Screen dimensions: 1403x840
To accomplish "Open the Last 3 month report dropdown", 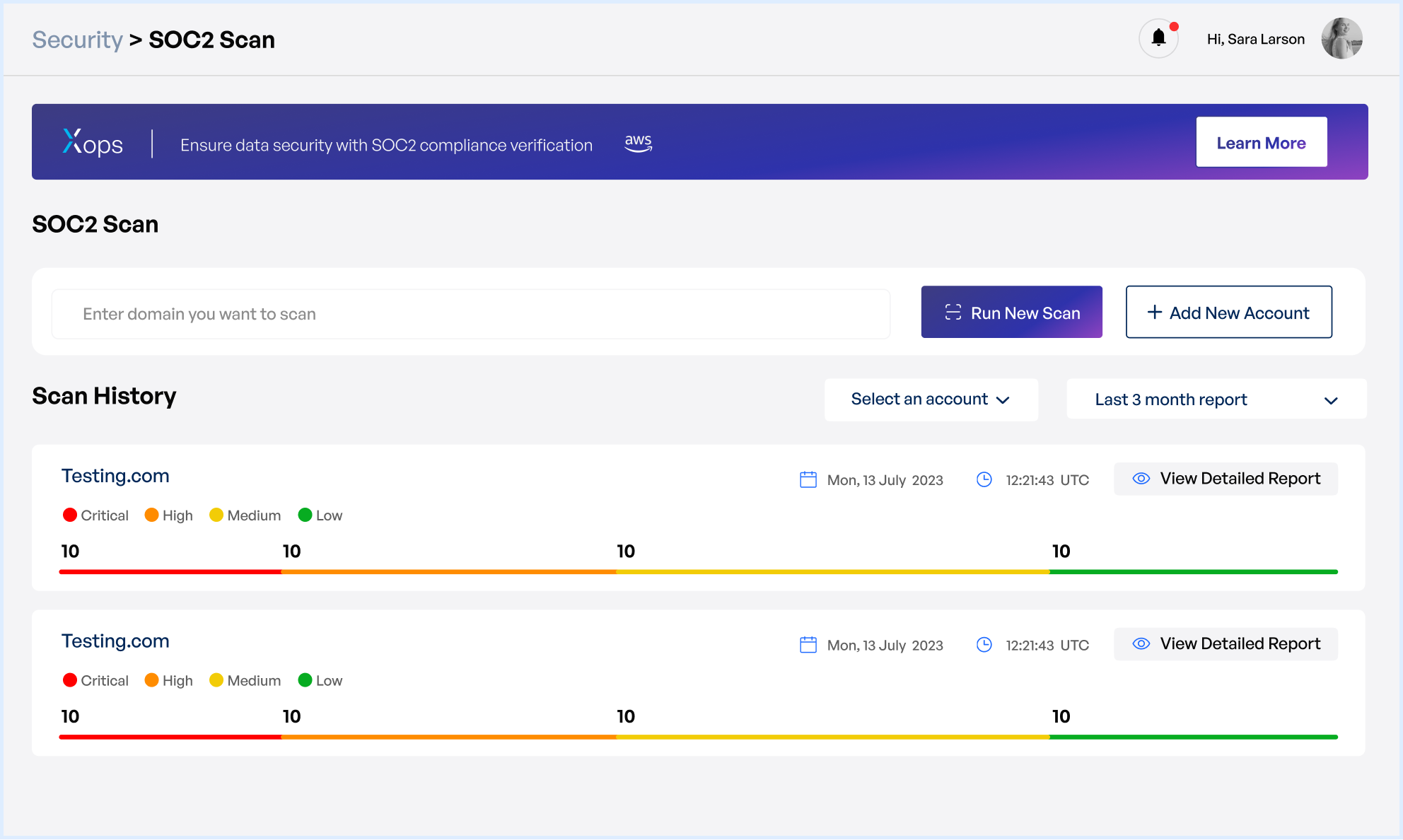I will click(1216, 399).
